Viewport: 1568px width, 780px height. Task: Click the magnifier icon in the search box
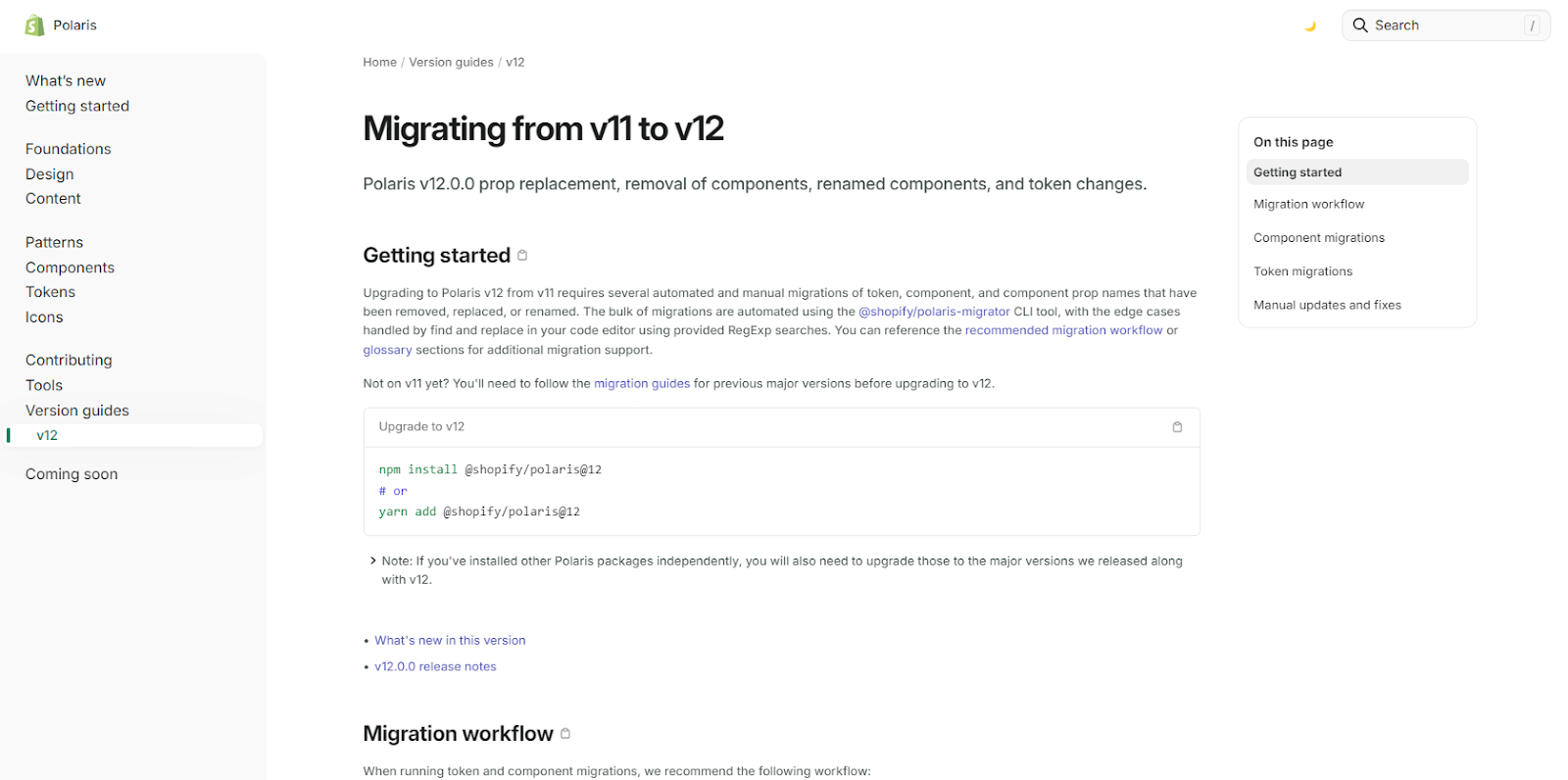pyautogui.click(x=1360, y=25)
